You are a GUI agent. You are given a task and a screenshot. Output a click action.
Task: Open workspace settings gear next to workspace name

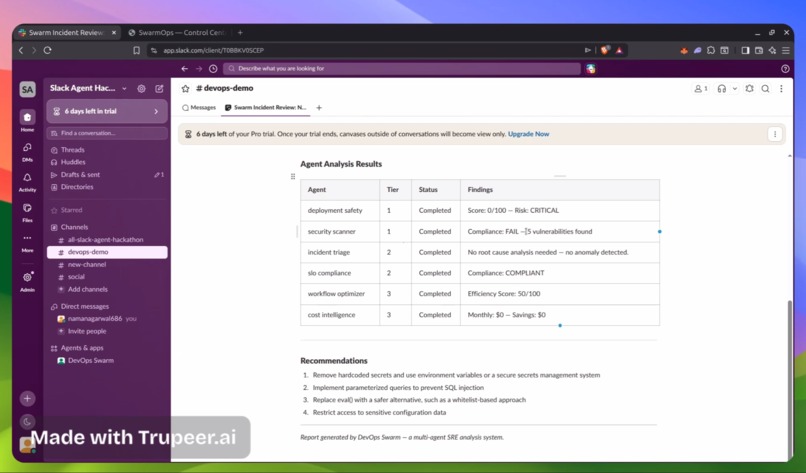(x=141, y=89)
